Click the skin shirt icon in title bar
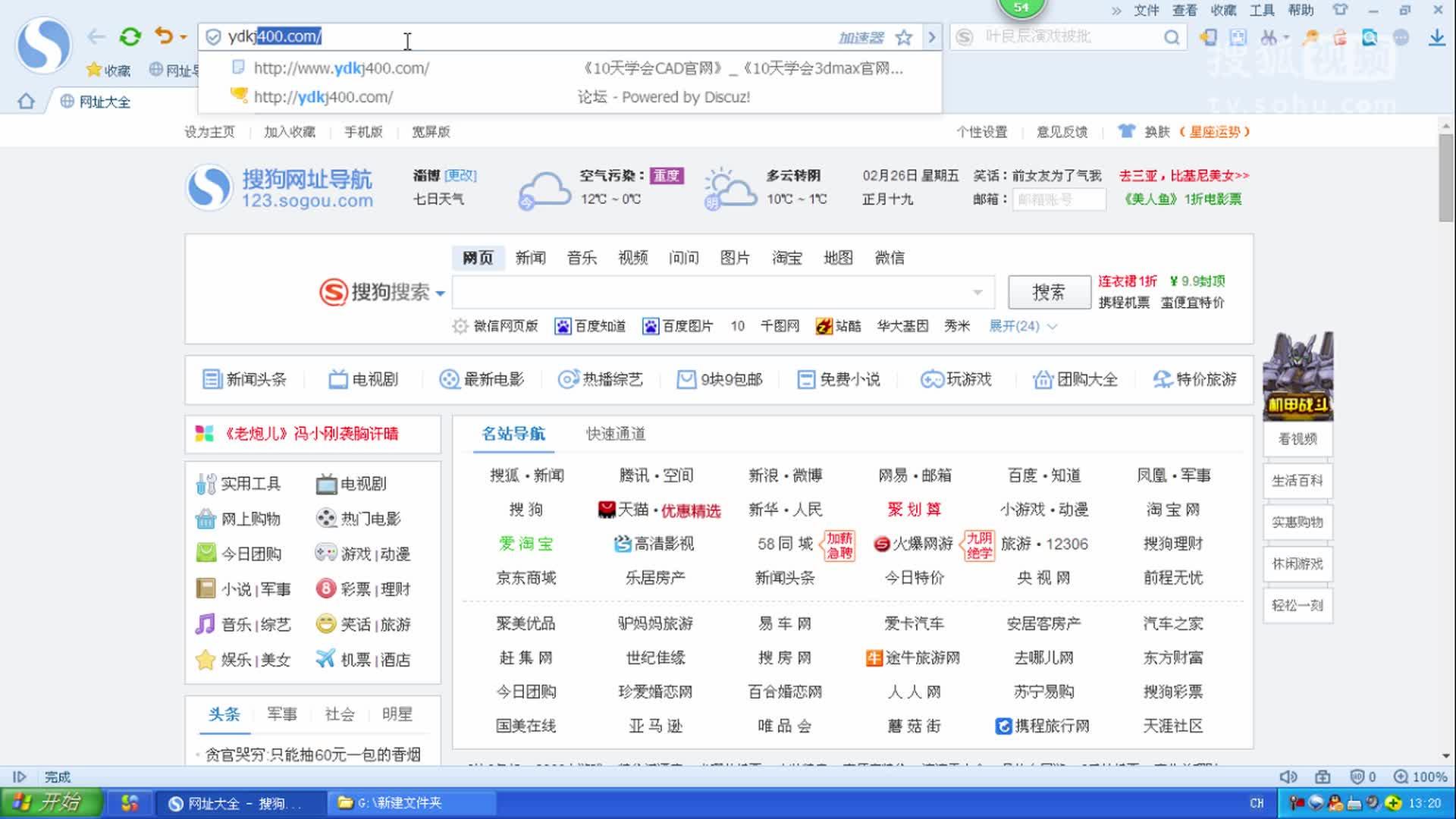 tap(1340, 10)
